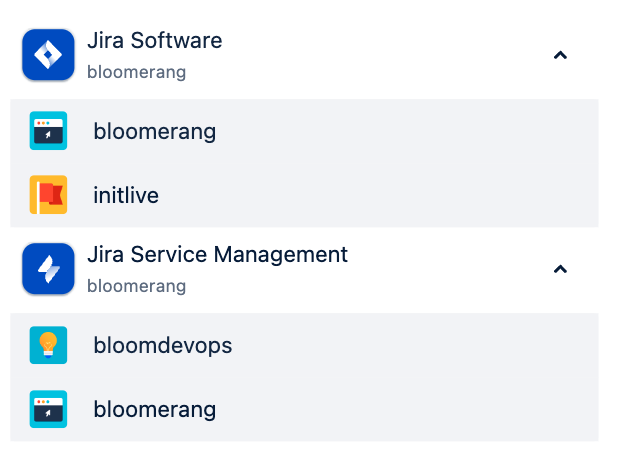Viewport: 622px width, 452px height.
Task: Click the bloomdevops lightbulb icon
Action: point(48,345)
